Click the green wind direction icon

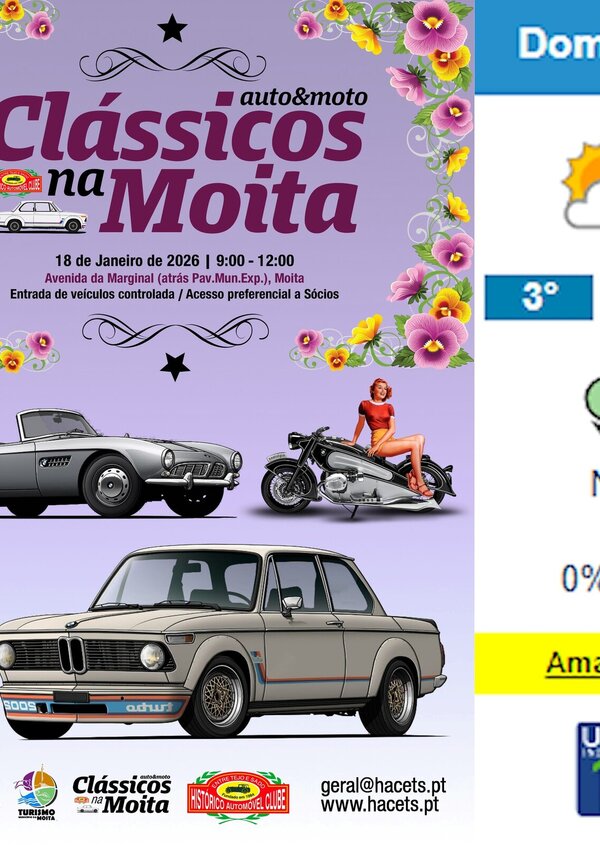coord(592,405)
